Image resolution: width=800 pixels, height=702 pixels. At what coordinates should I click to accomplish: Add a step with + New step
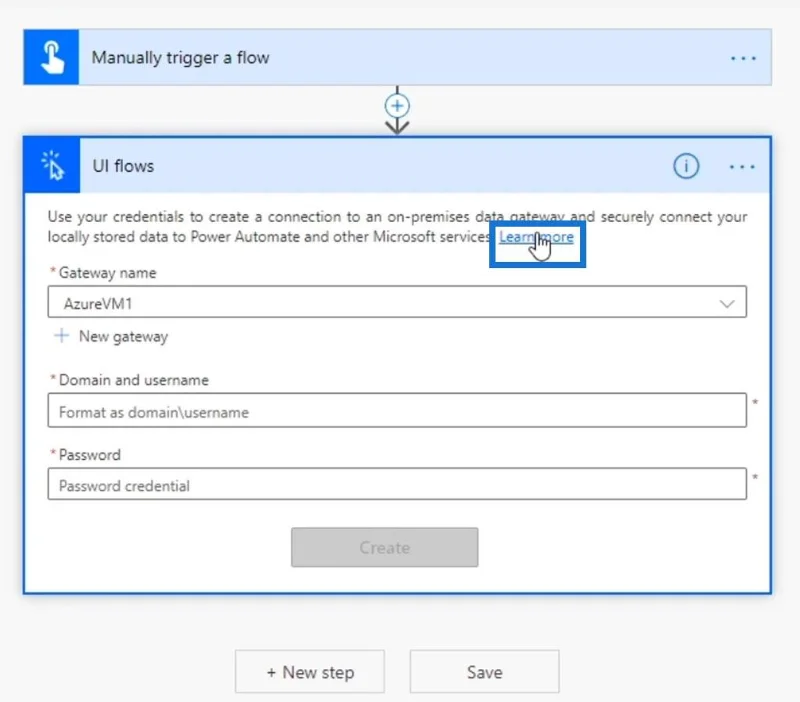pos(310,671)
